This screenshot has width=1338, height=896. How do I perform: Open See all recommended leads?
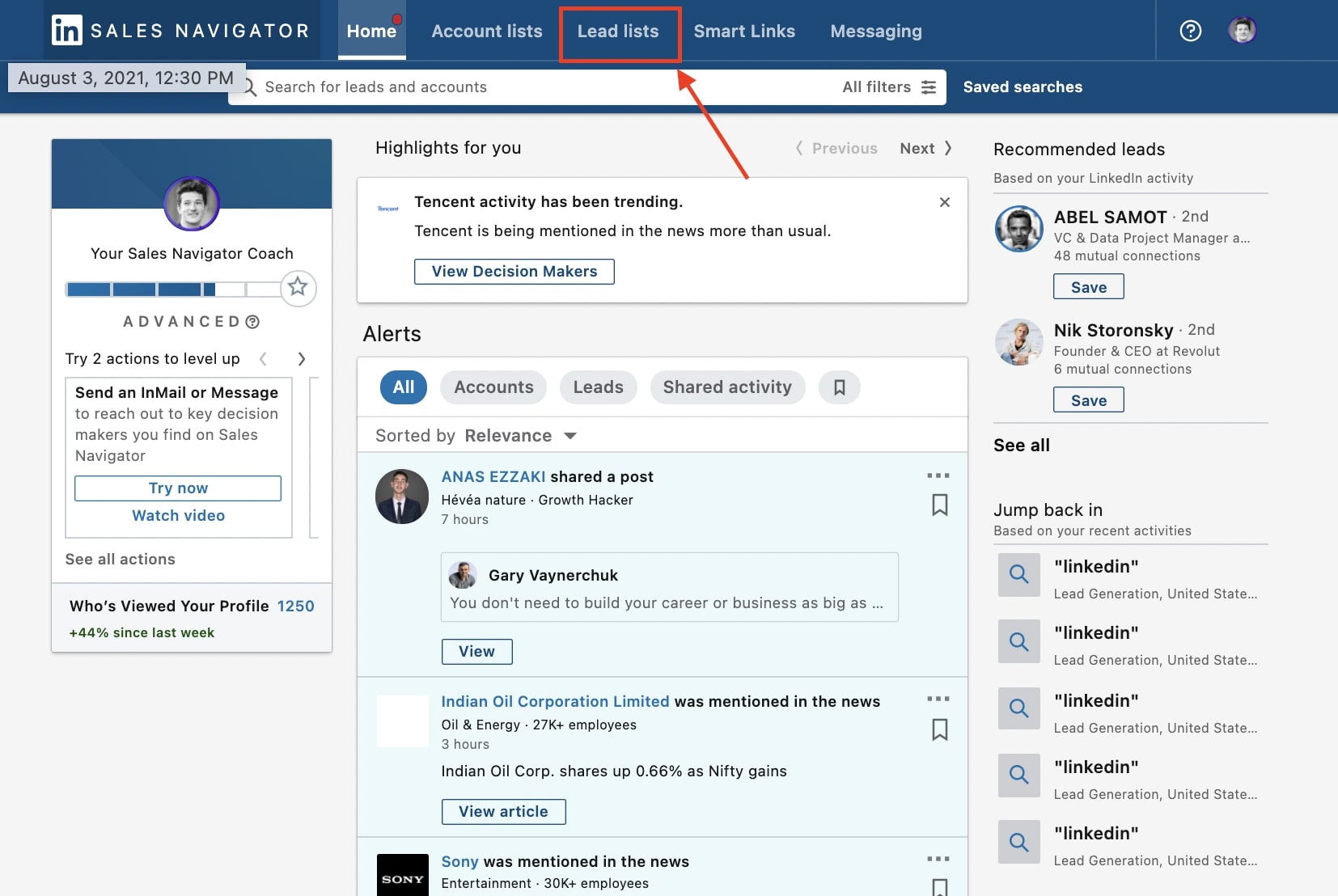point(1022,446)
